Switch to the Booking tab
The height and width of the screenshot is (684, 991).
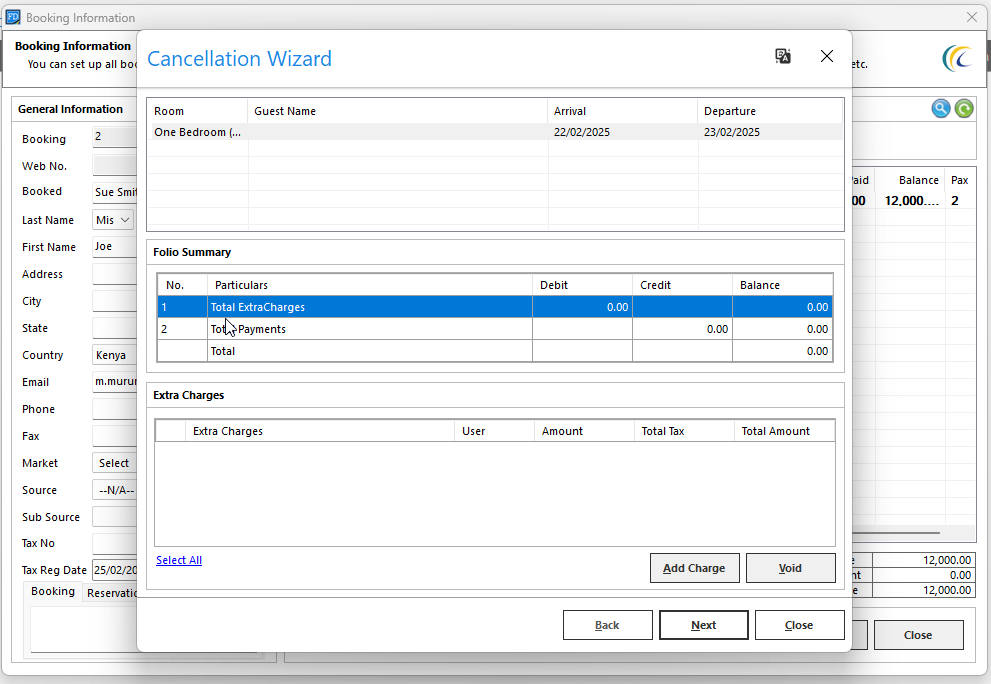(x=53, y=592)
